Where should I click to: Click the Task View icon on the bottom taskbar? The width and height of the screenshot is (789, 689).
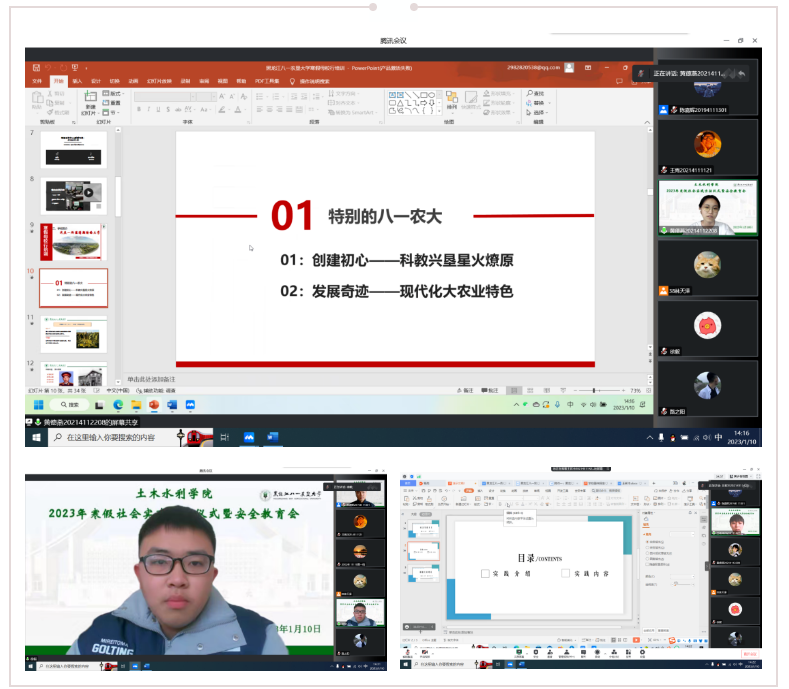coord(224,437)
